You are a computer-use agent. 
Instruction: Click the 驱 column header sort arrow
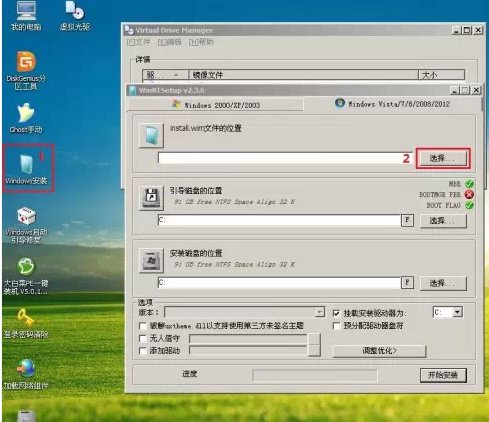(176, 75)
